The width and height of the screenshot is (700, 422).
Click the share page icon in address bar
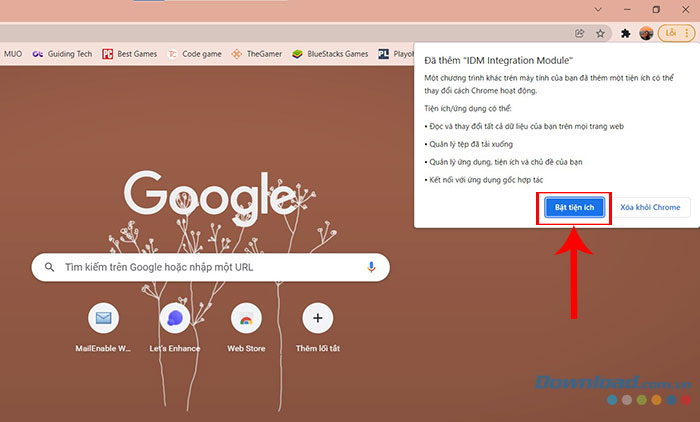pos(580,33)
